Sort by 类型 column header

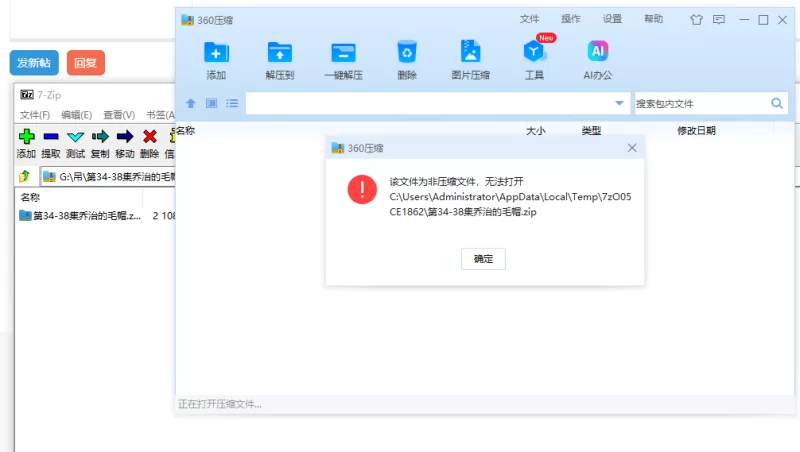(x=591, y=131)
